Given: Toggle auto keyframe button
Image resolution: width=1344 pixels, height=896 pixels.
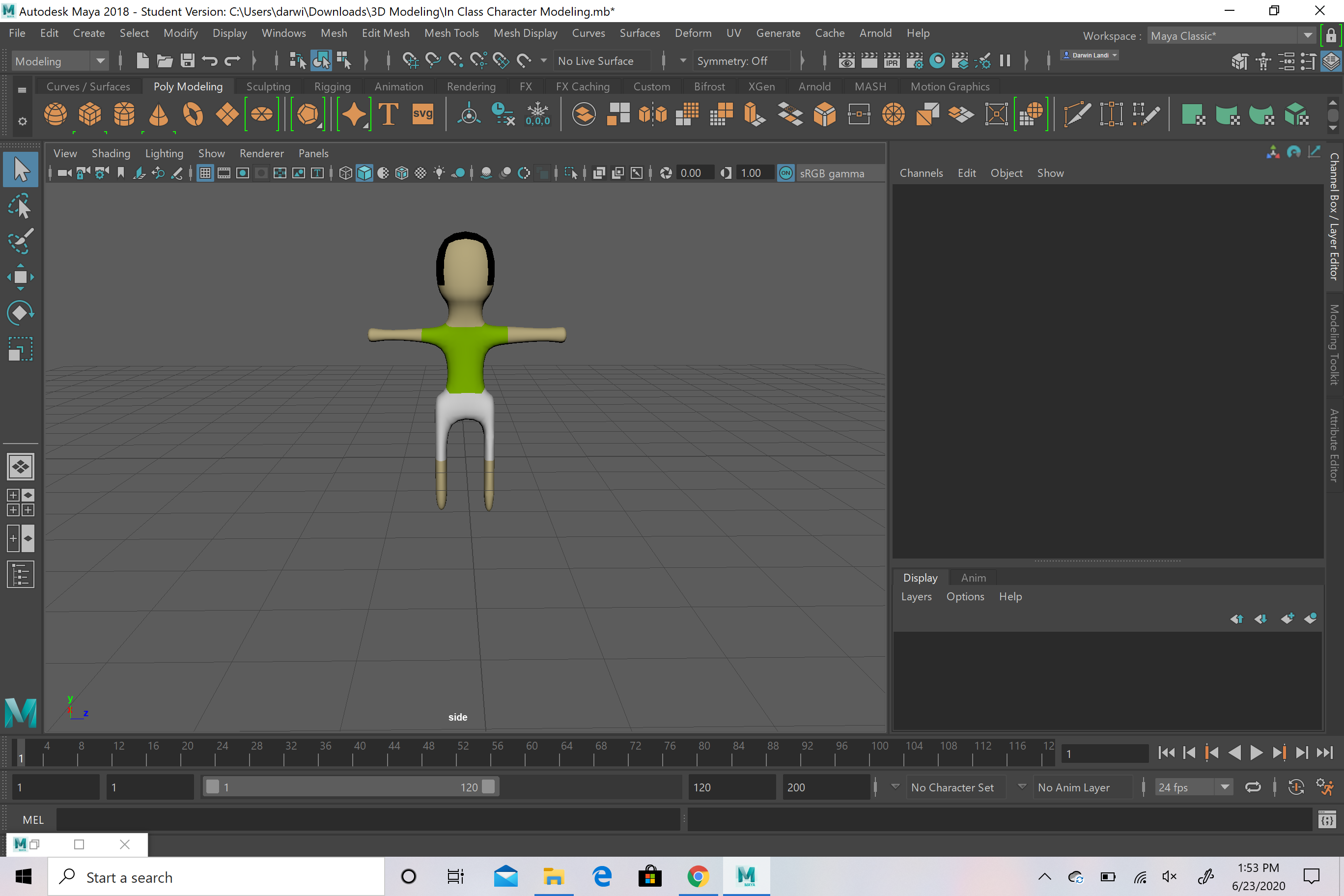Looking at the screenshot, I should coord(1296,787).
